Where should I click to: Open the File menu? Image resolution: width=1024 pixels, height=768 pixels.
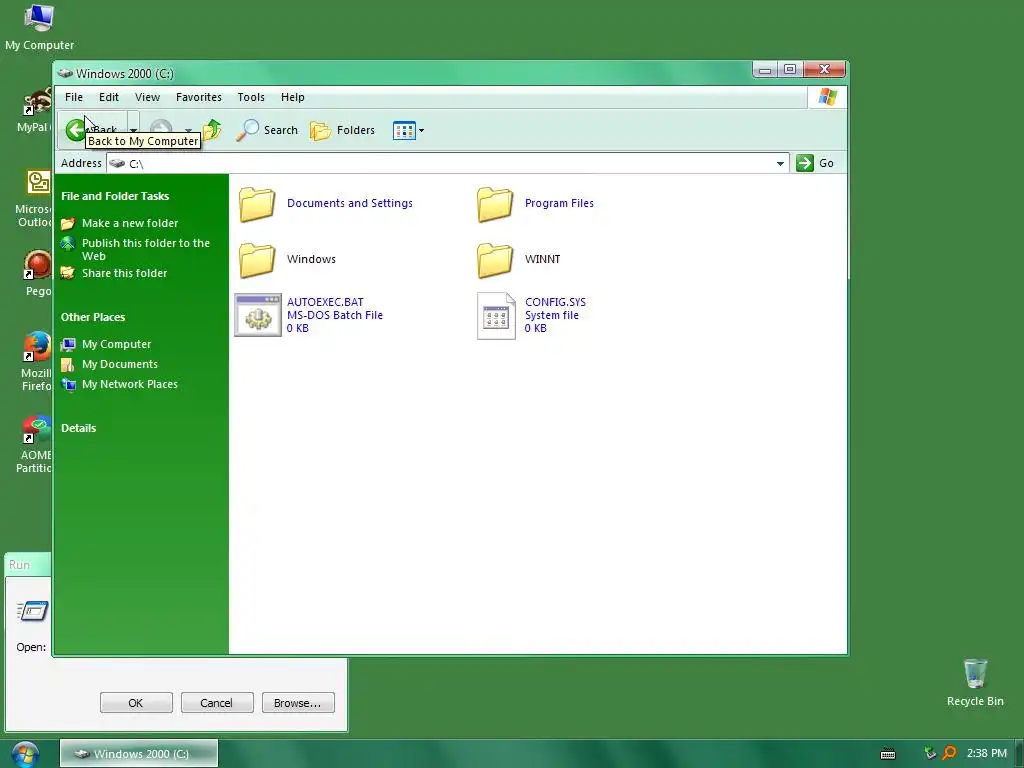pos(74,97)
